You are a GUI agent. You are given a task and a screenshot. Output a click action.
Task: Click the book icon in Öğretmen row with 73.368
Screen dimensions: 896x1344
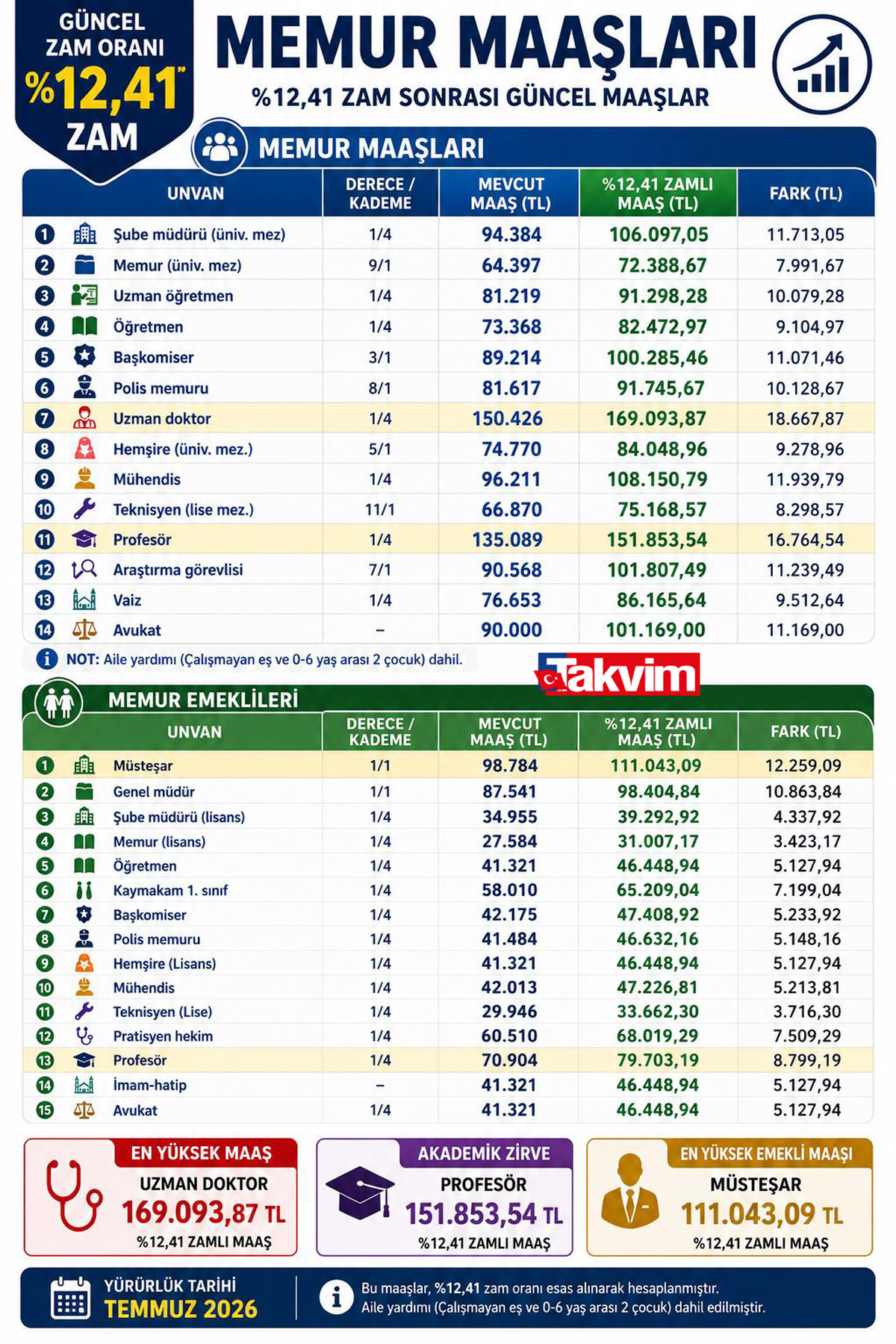point(84,326)
